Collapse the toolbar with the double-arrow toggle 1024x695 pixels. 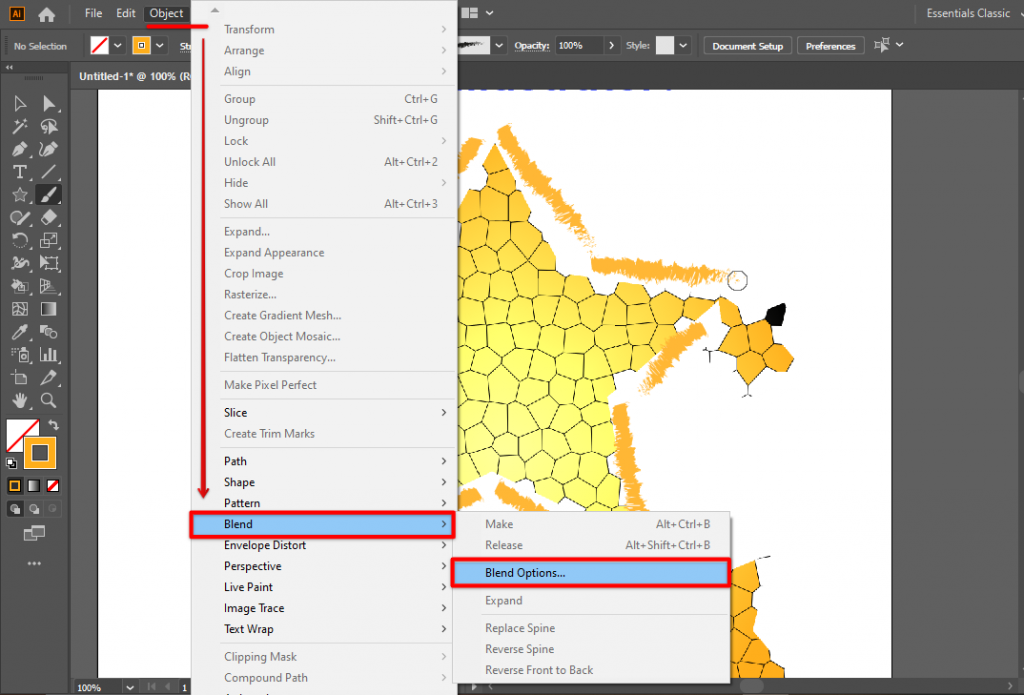11,68
